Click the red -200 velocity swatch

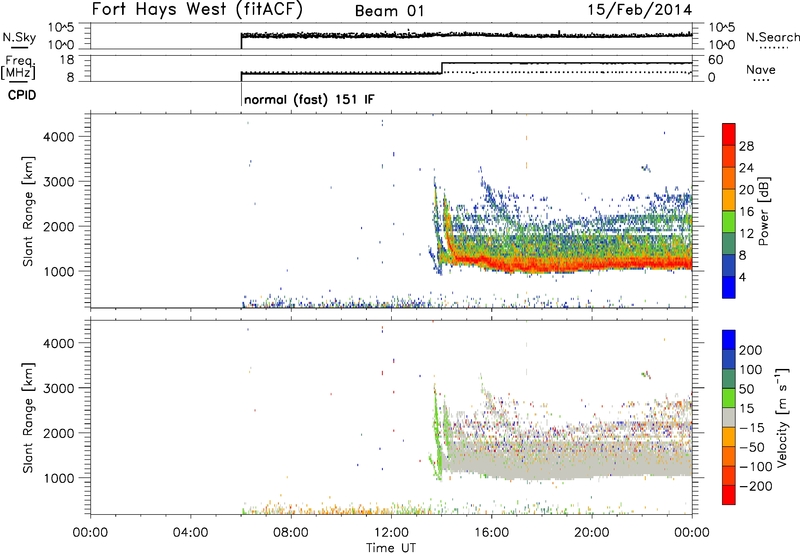coord(729,495)
